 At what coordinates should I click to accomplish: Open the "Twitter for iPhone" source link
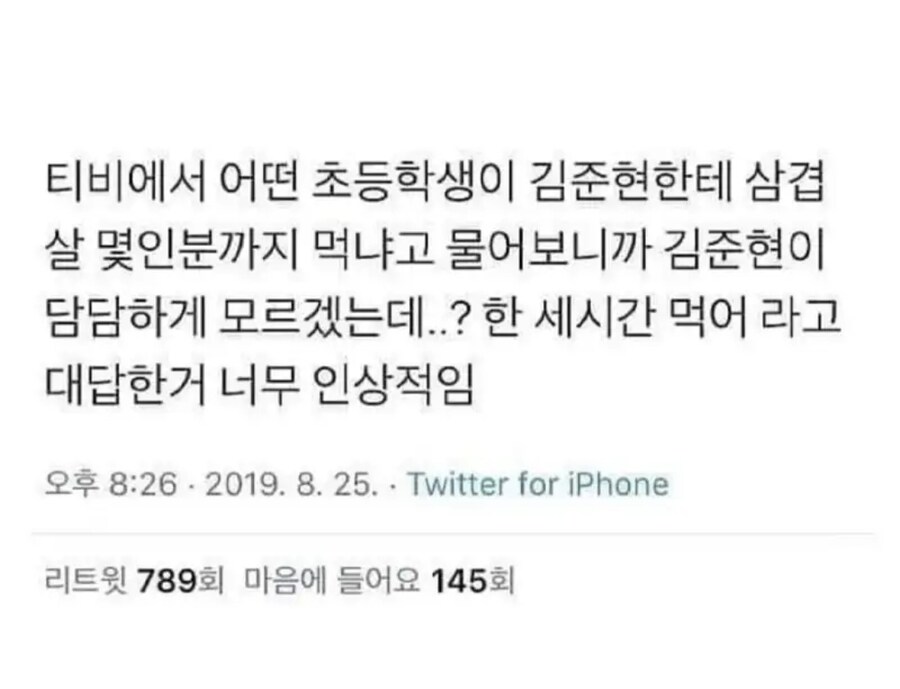[x=539, y=485]
